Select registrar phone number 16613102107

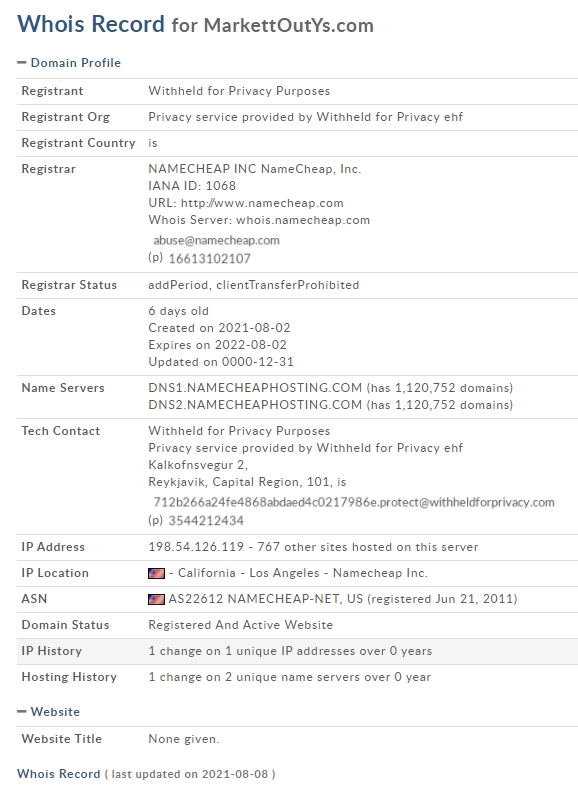click(x=209, y=259)
